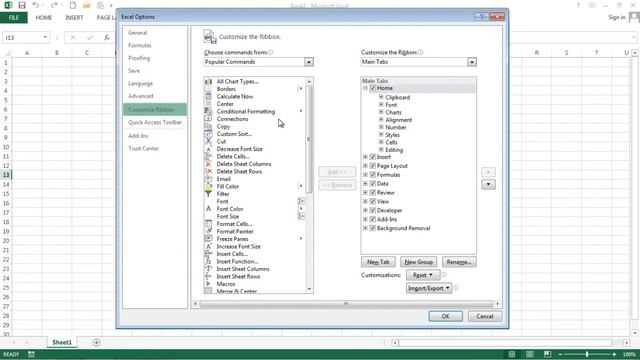Uncheck the Review tab checkbox
The width and height of the screenshot is (640, 360).
(373, 192)
